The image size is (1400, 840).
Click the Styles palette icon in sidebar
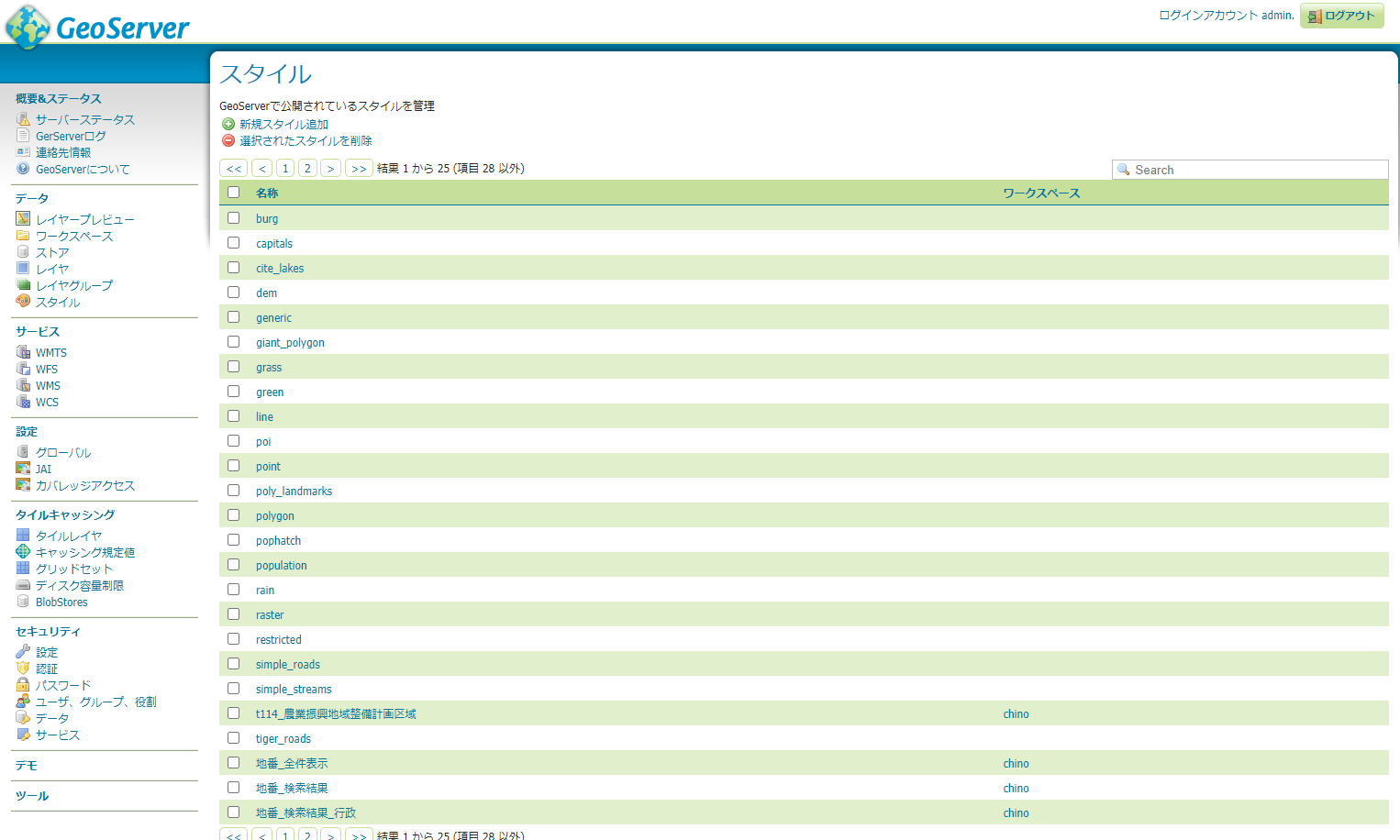click(23, 302)
